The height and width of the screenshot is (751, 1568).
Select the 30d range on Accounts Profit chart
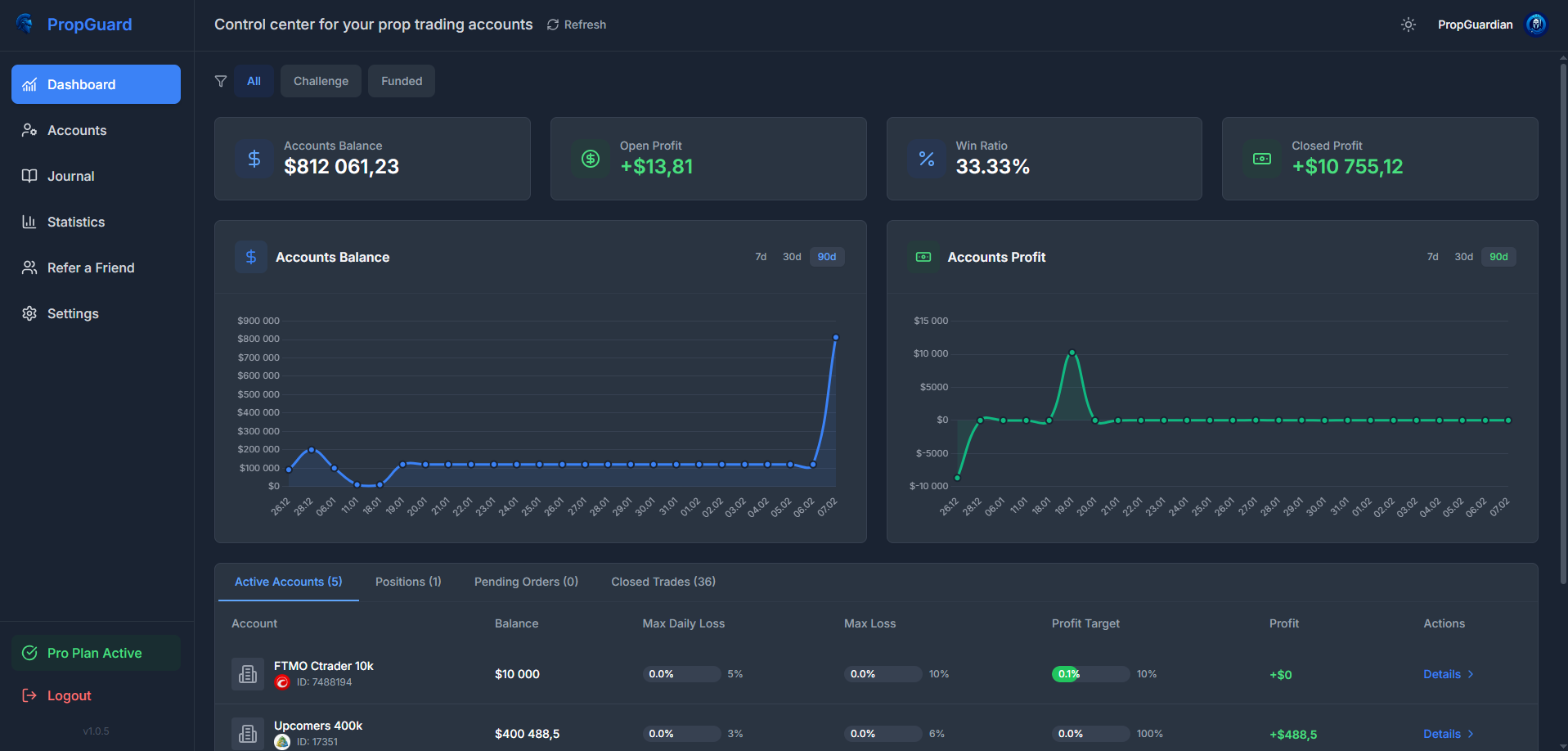[x=1463, y=256]
